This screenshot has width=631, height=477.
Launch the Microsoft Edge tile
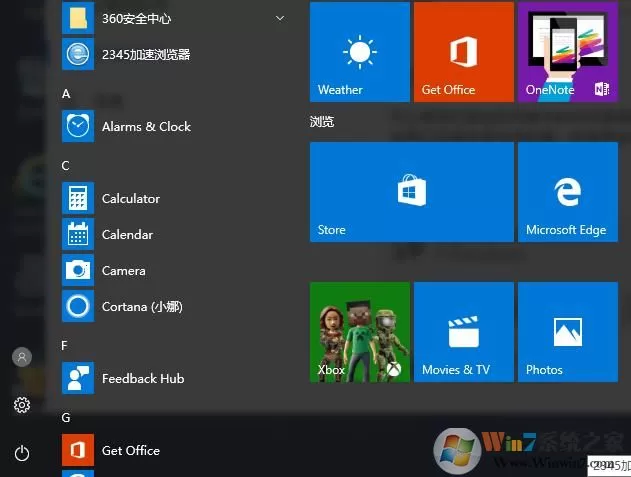click(568, 192)
